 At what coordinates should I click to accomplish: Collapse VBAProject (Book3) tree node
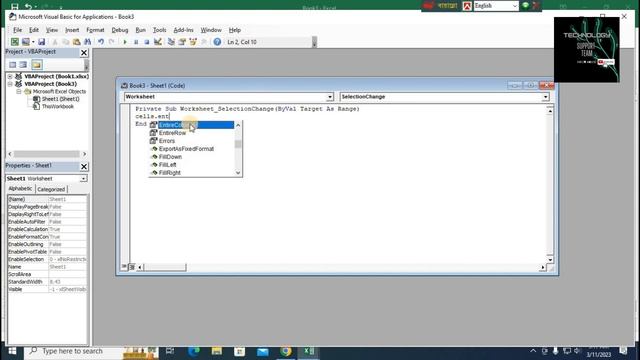pos(10,84)
